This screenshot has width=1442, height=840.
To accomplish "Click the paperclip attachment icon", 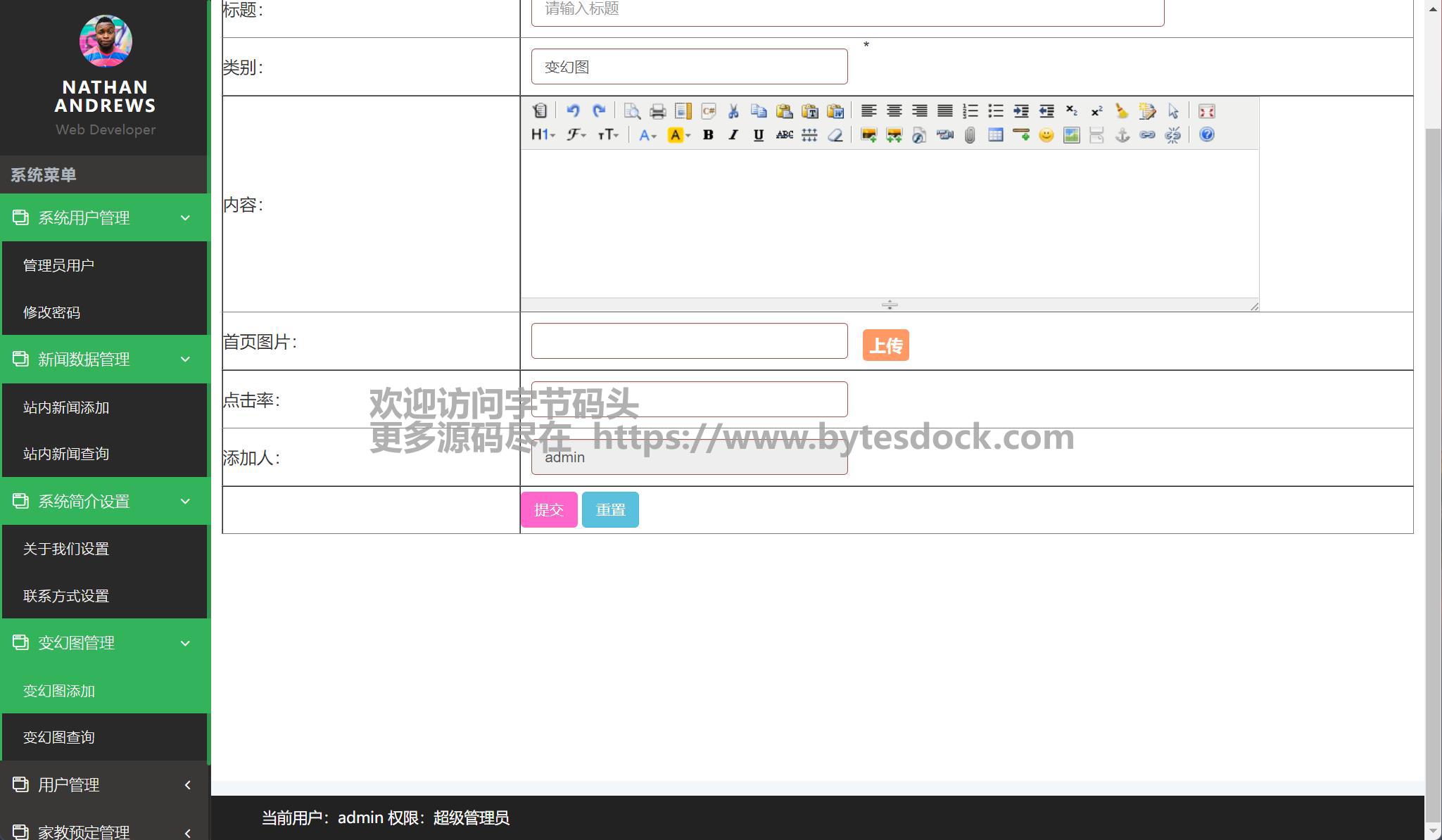I will (x=970, y=135).
